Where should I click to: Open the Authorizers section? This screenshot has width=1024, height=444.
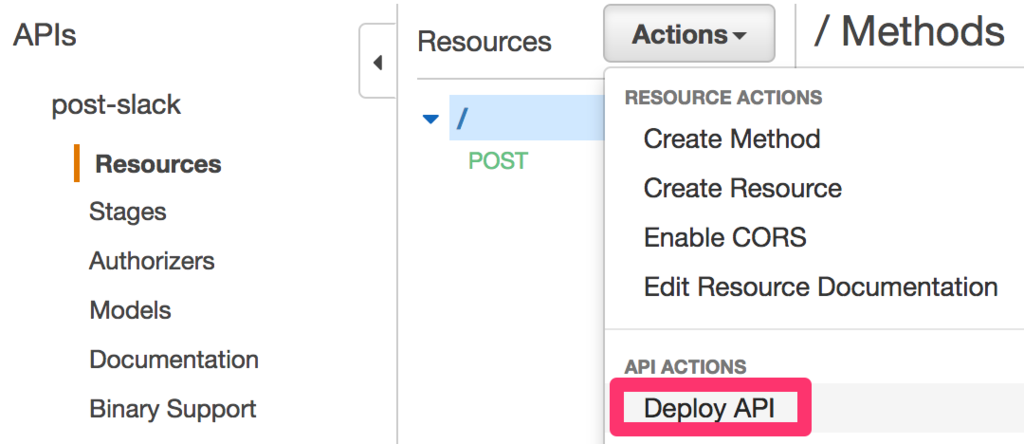pos(152,261)
